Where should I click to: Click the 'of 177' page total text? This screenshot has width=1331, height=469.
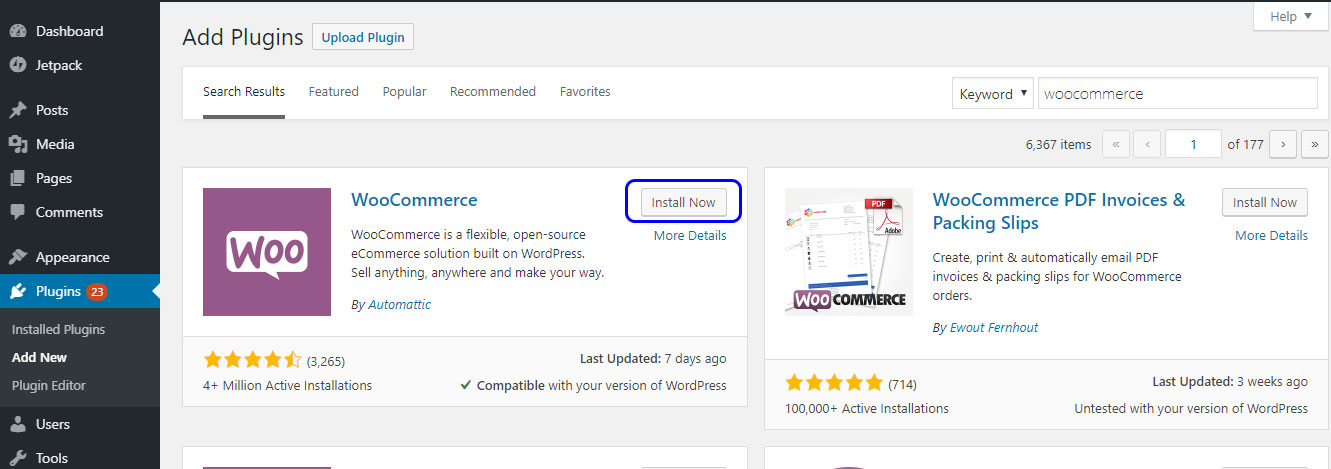[x=1246, y=144]
